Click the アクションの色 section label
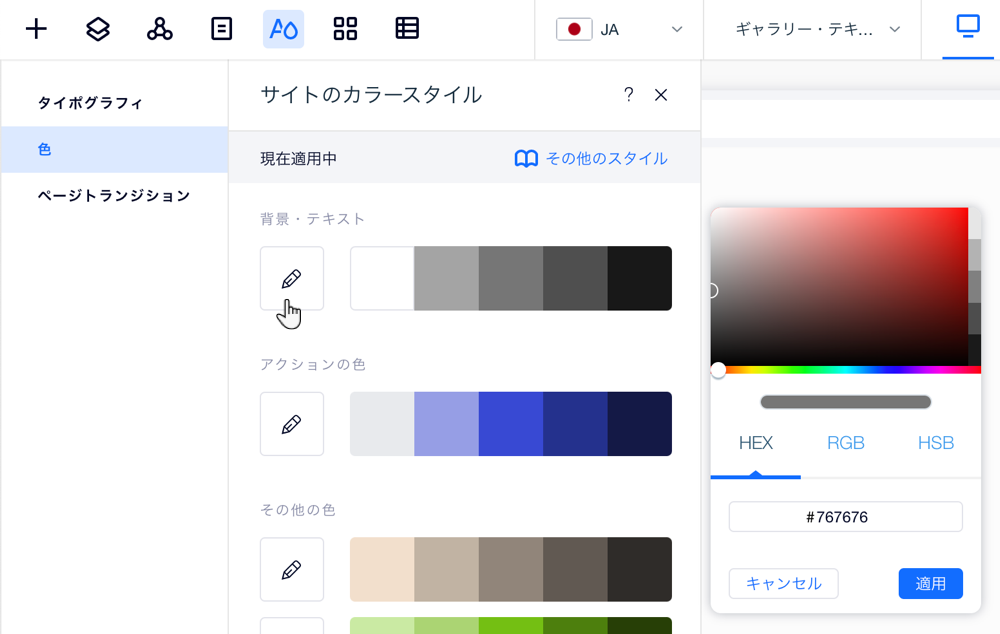1000x634 pixels. [312, 364]
